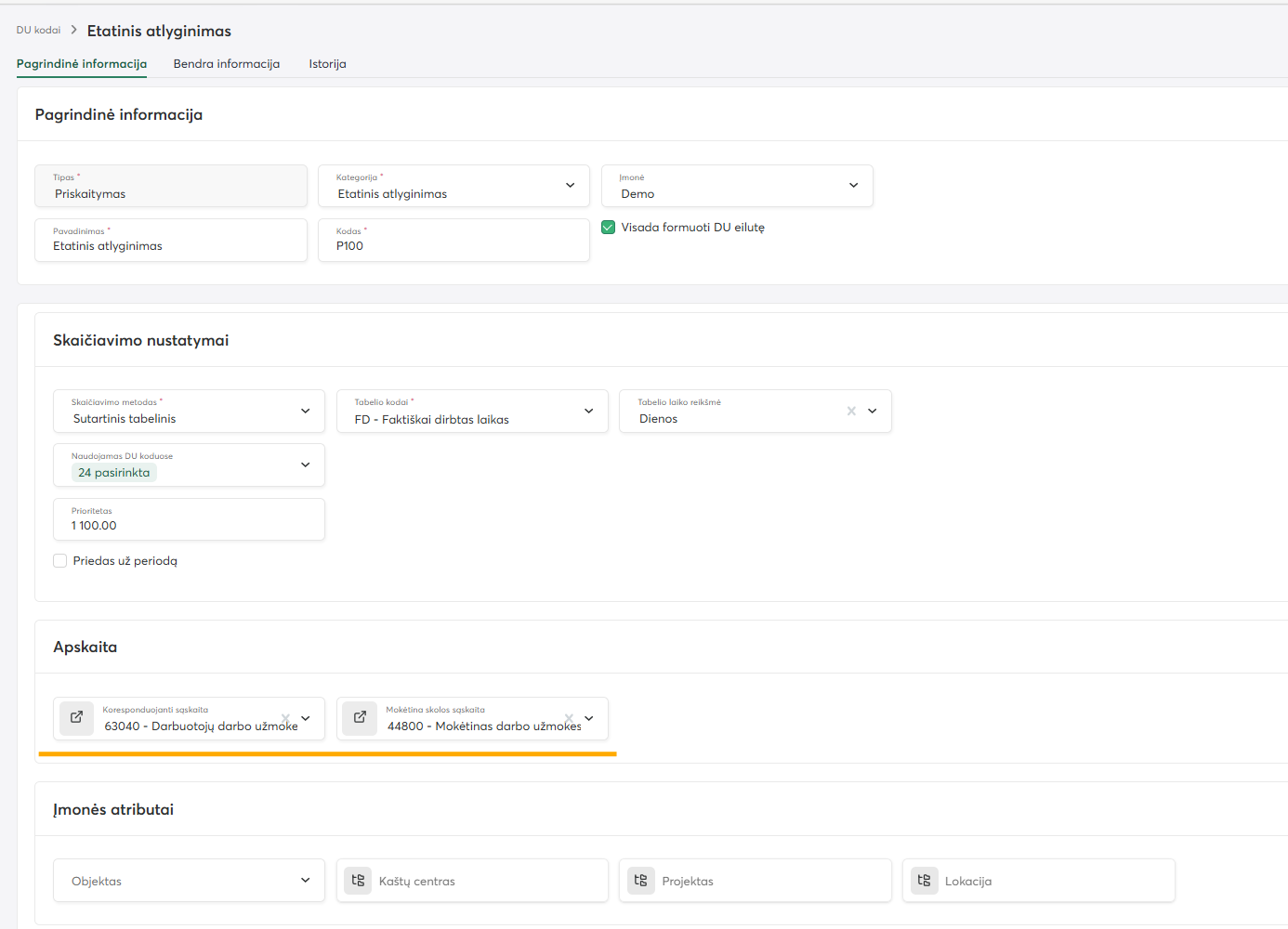
Task: Click the Lokacija tree icon
Action: 924,881
